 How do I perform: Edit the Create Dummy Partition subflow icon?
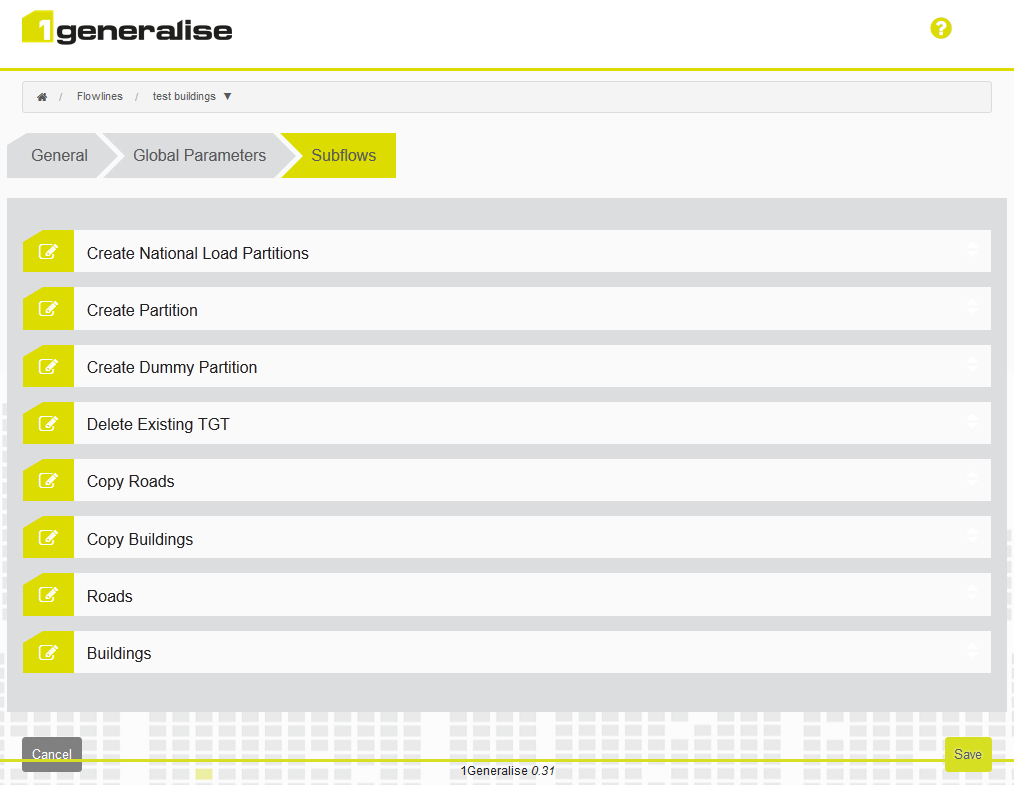49,366
